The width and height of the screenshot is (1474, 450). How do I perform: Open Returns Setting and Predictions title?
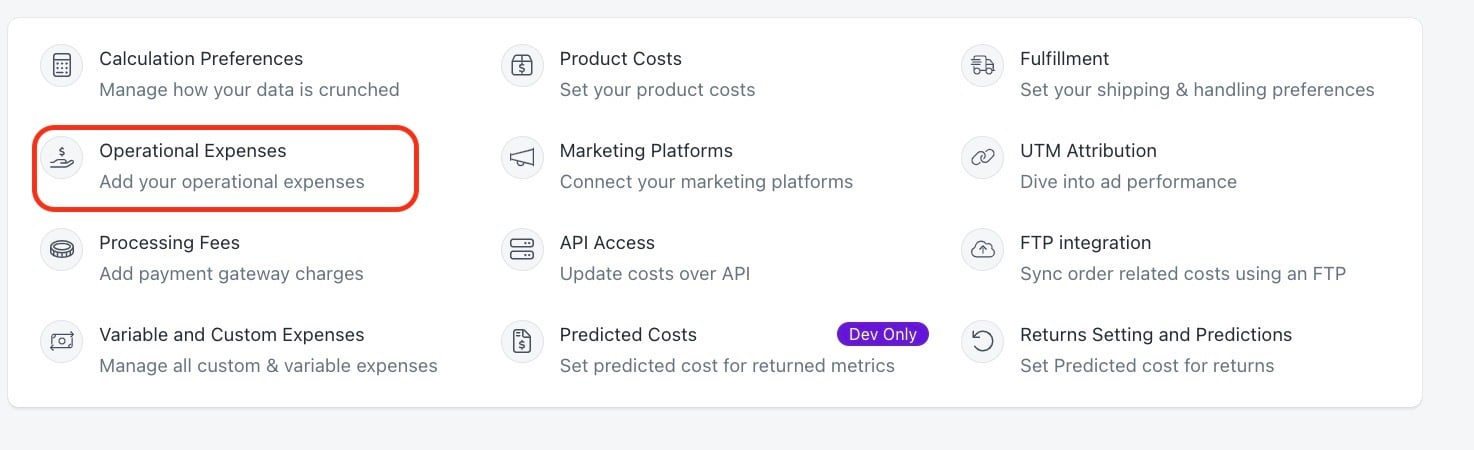coord(1156,335)
